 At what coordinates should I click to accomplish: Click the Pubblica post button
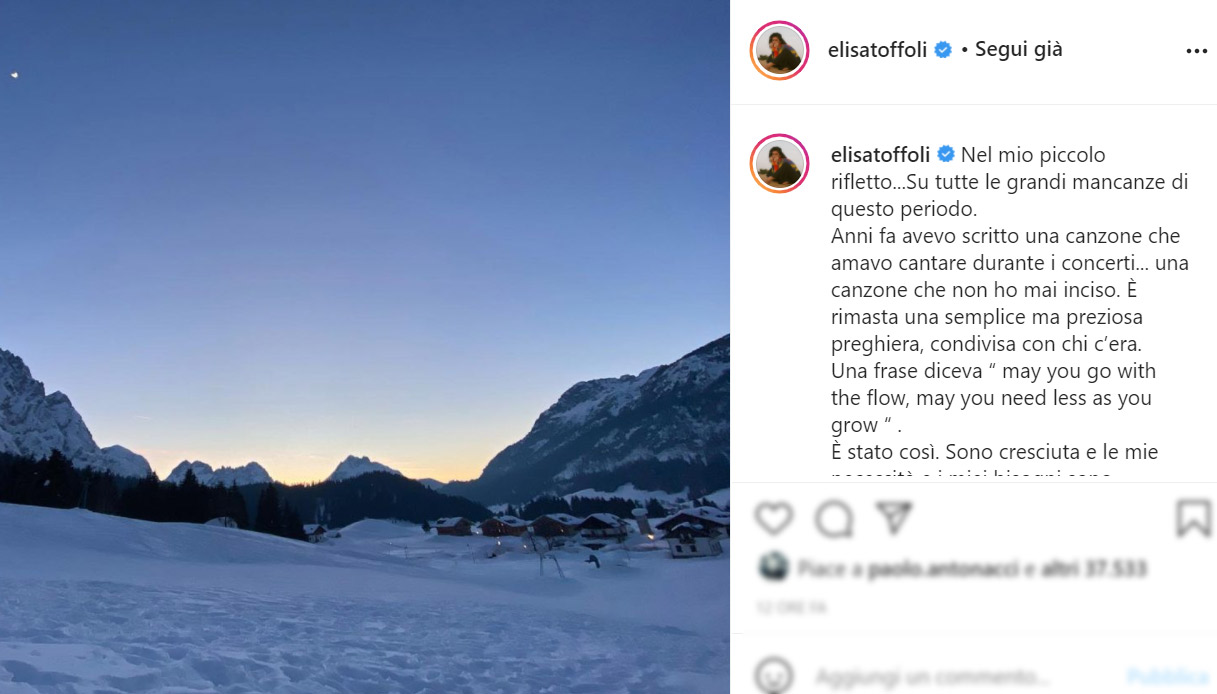coord(1167,677)
